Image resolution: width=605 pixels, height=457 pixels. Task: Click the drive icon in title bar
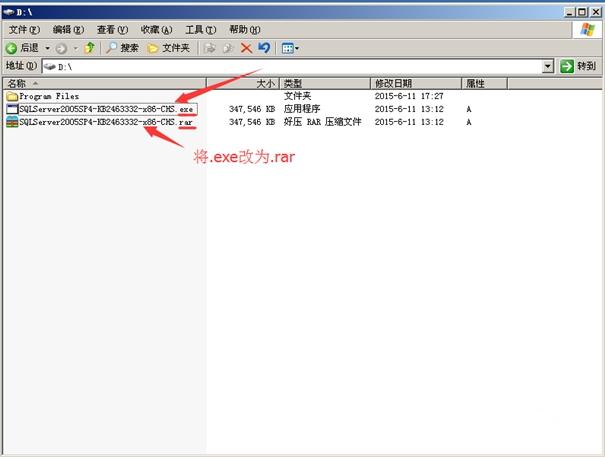8,12
